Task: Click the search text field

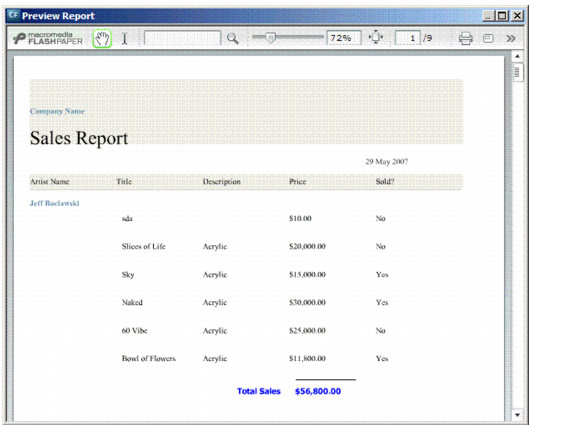Action: pos(183,38)
